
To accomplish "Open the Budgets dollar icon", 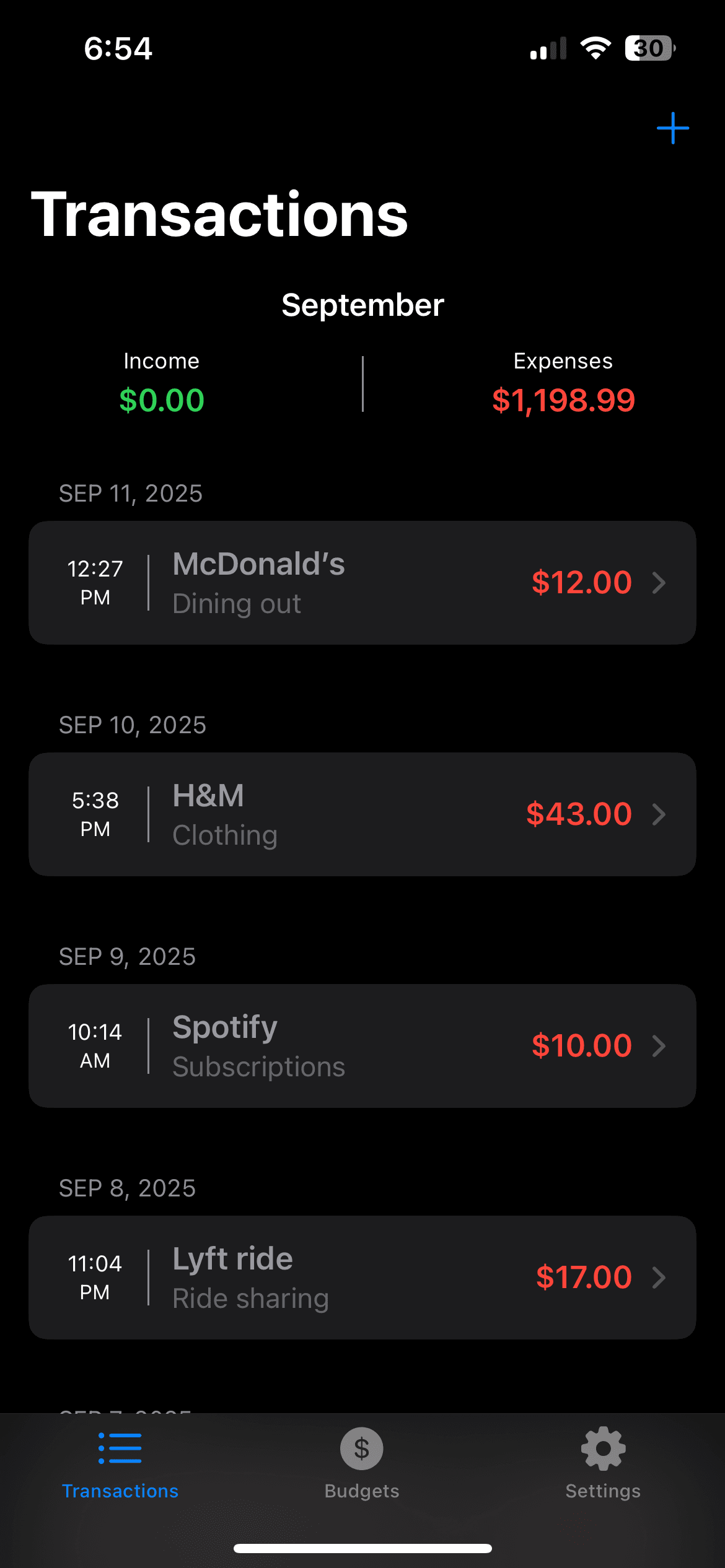I will pos(362,1448).
